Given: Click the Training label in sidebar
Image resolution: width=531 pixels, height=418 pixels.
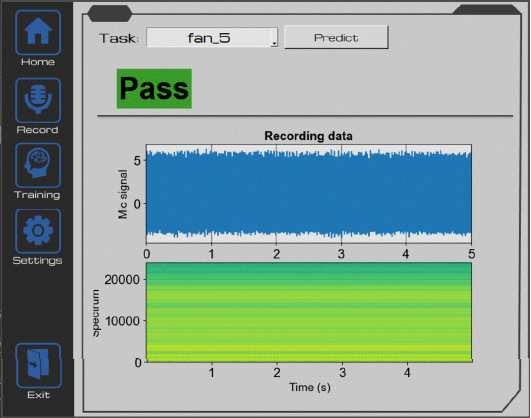Looking at the screenshot, I should 37,195.
